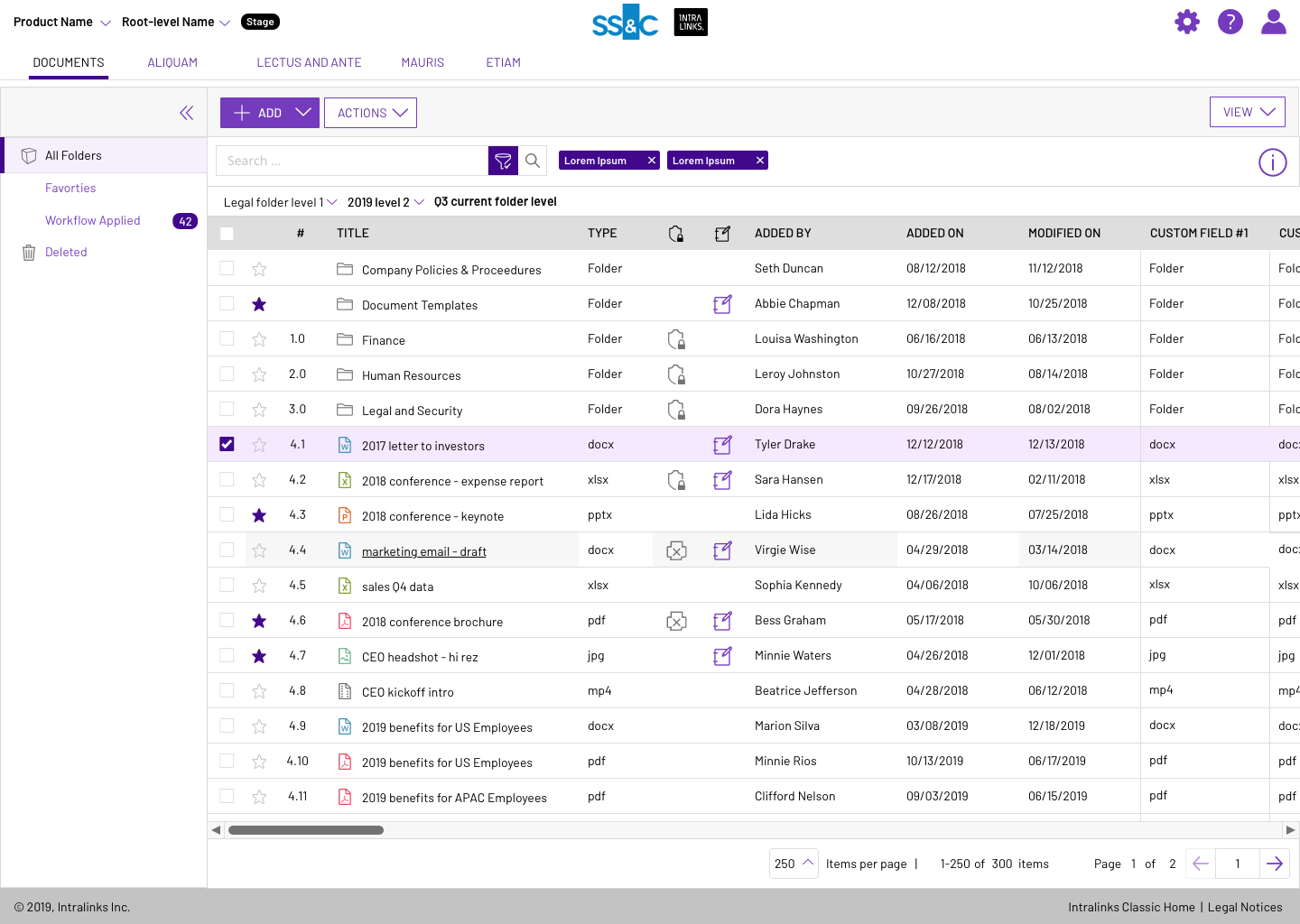Switch to the ALIQUAM tab

coord(172,62)
